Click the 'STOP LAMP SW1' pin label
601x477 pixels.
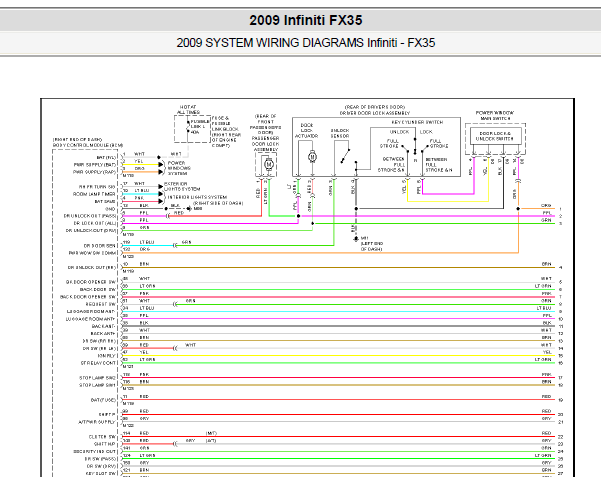point(97,385)
